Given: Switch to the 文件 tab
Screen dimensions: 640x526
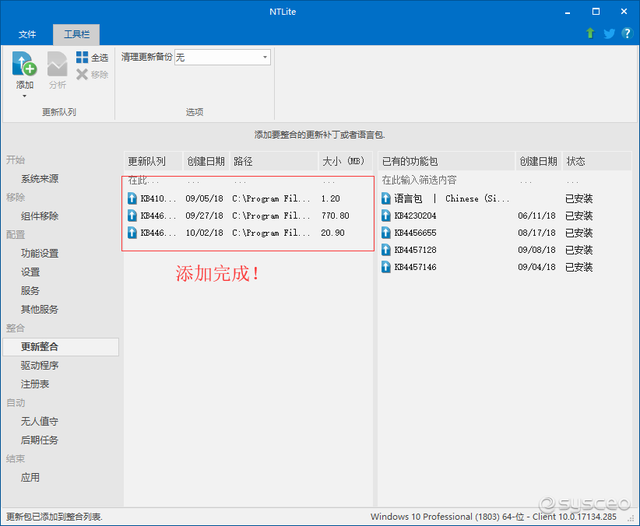Looking at the screenshot, I should point(27,34).
